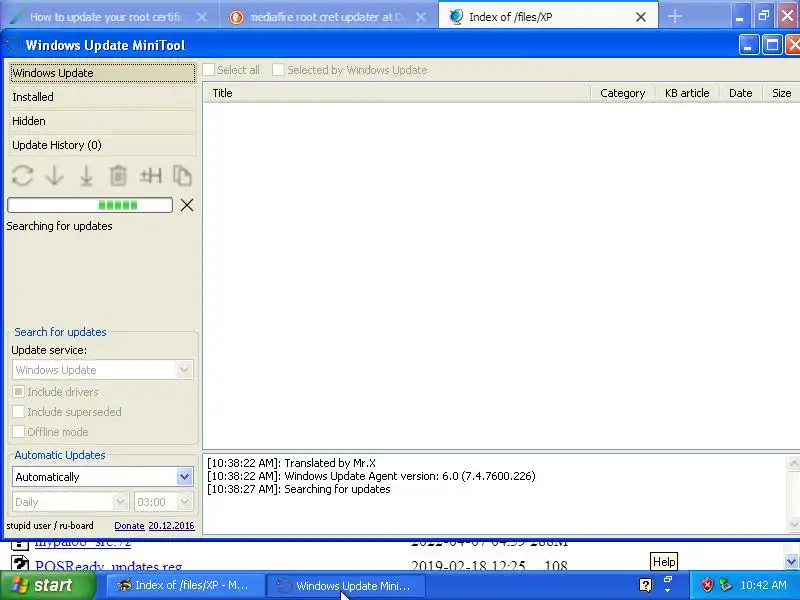Click the shield security tray icon
This screenshot has width=800, height=600.
pyautogui.click(x=707, y=585)
